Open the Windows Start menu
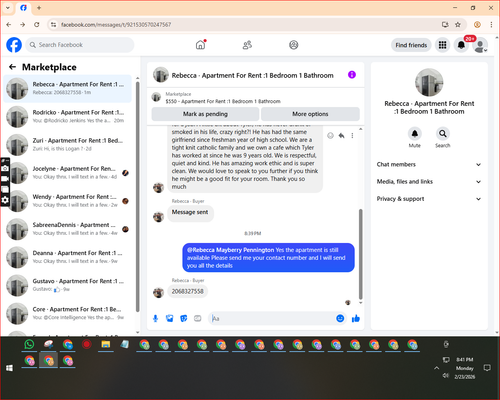The width and height of the screenshot is (500, 400). (x=9, y=368)
